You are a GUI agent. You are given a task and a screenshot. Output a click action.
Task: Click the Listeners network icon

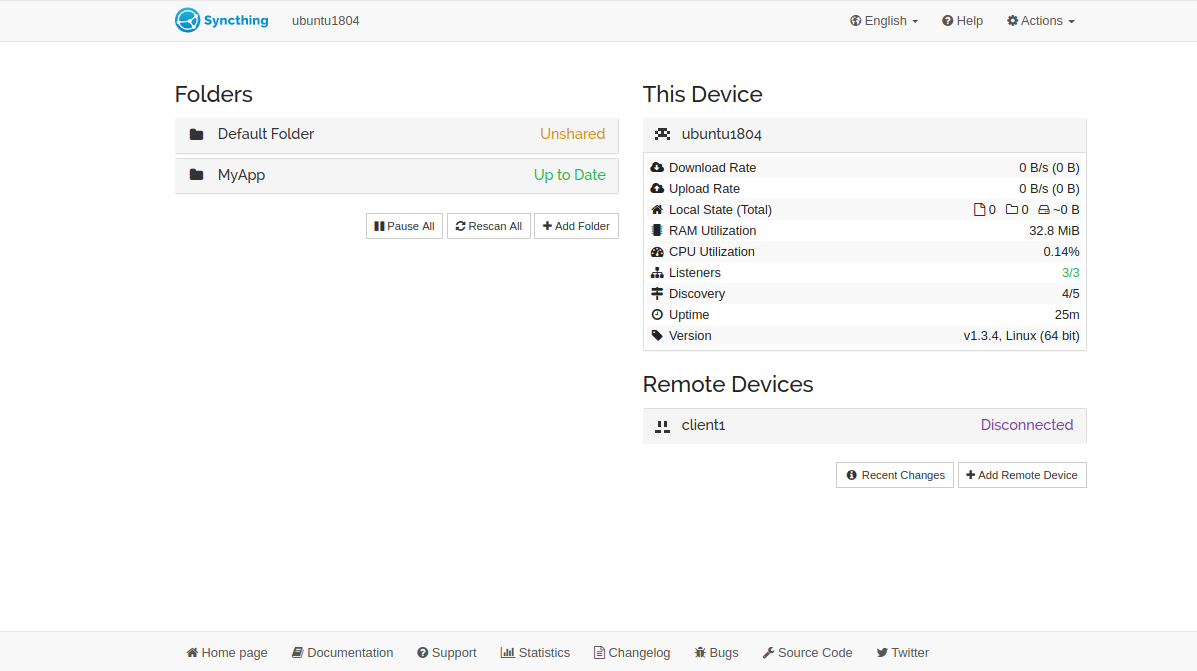click(657, 273)
